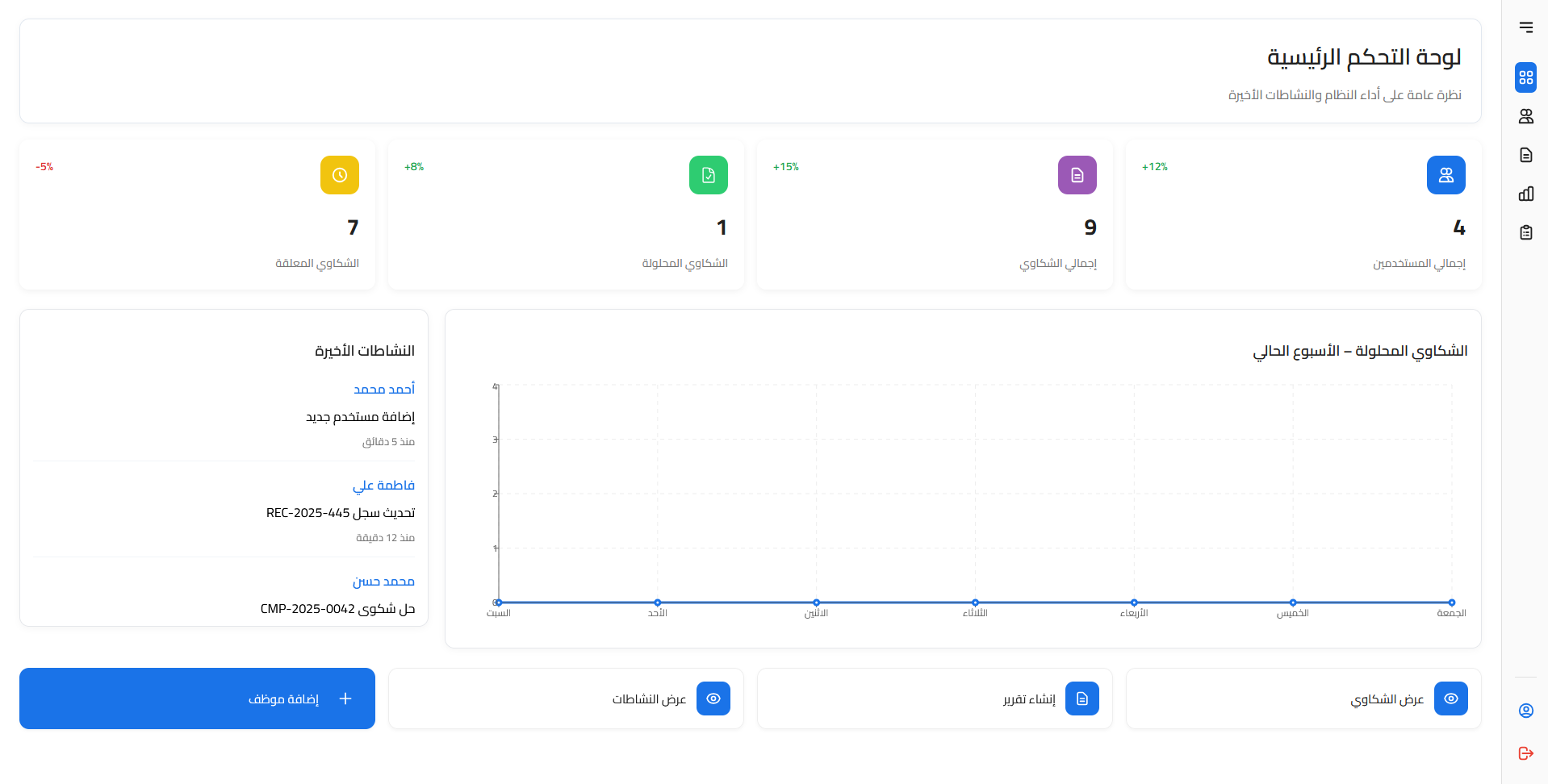Click the blue users icon on إجمالي المستخدمين card
This screenshot has width=1548, height=784.
1445,175
